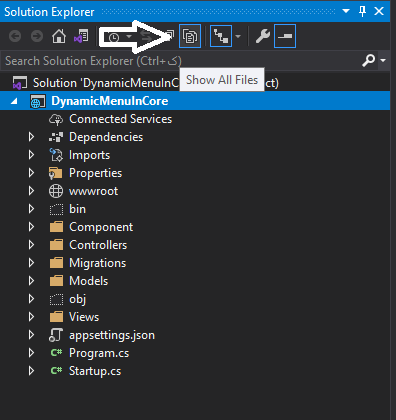Close the Solution Explorer panel
This screenshot has height=420, width=396.
click(x=379, y=11)
